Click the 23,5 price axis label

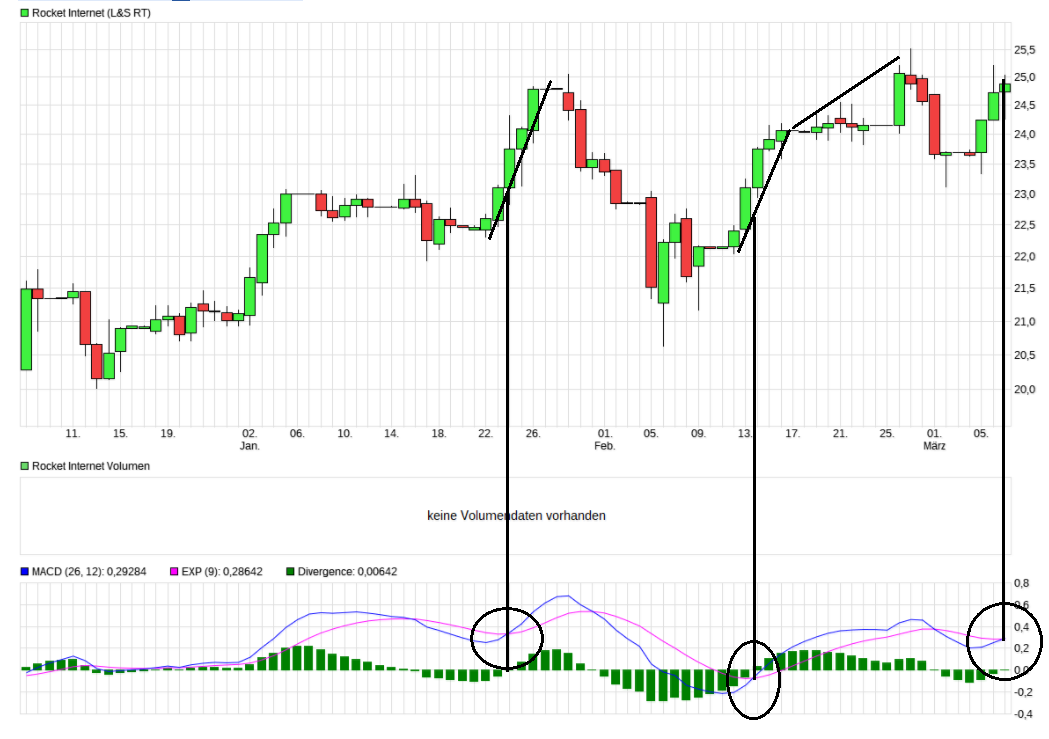[x=1025, y=165]
